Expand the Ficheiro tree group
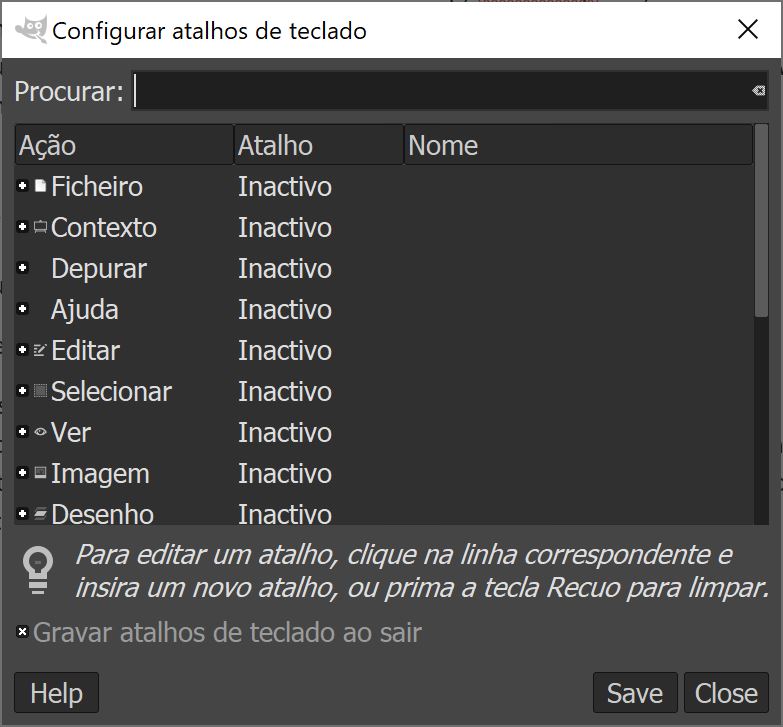 (x=22, y=186)
